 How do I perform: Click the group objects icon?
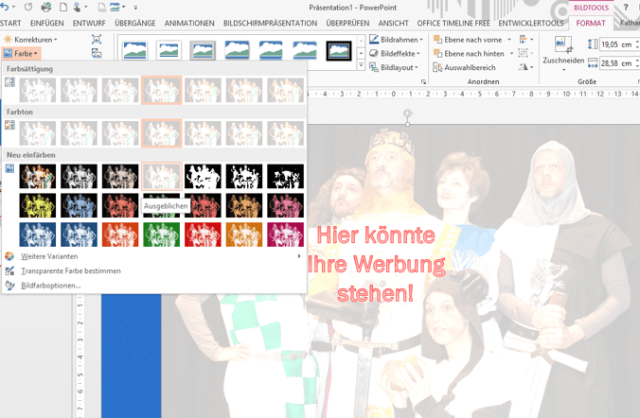click(525, 53)
